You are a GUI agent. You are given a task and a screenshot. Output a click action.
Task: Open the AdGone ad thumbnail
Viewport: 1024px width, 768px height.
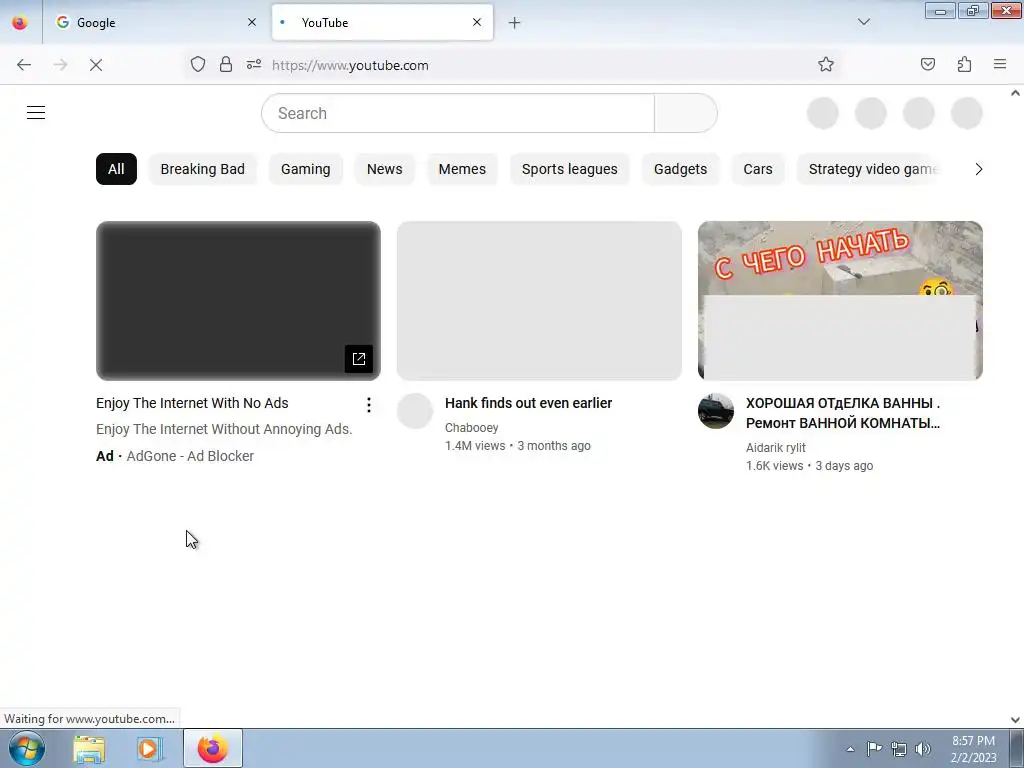coord(238,300)
